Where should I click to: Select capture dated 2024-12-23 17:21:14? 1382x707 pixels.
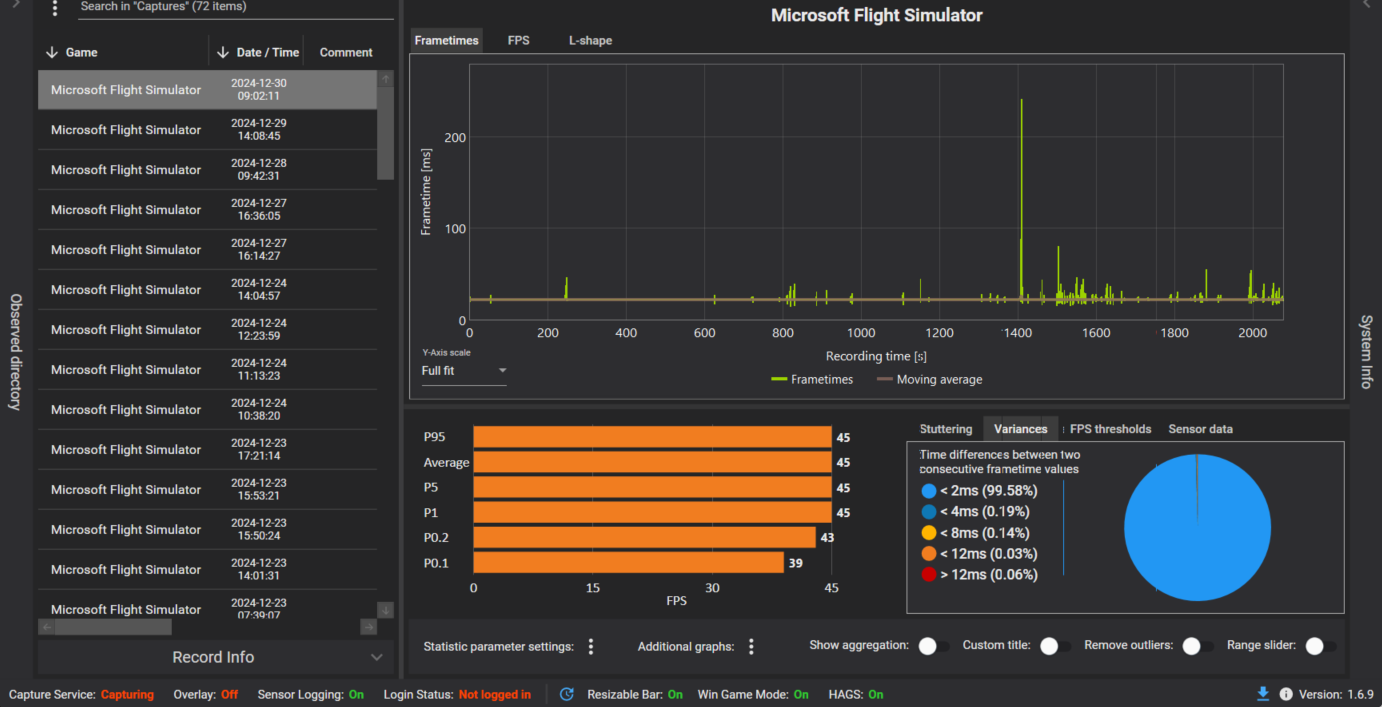pos(208,450)
